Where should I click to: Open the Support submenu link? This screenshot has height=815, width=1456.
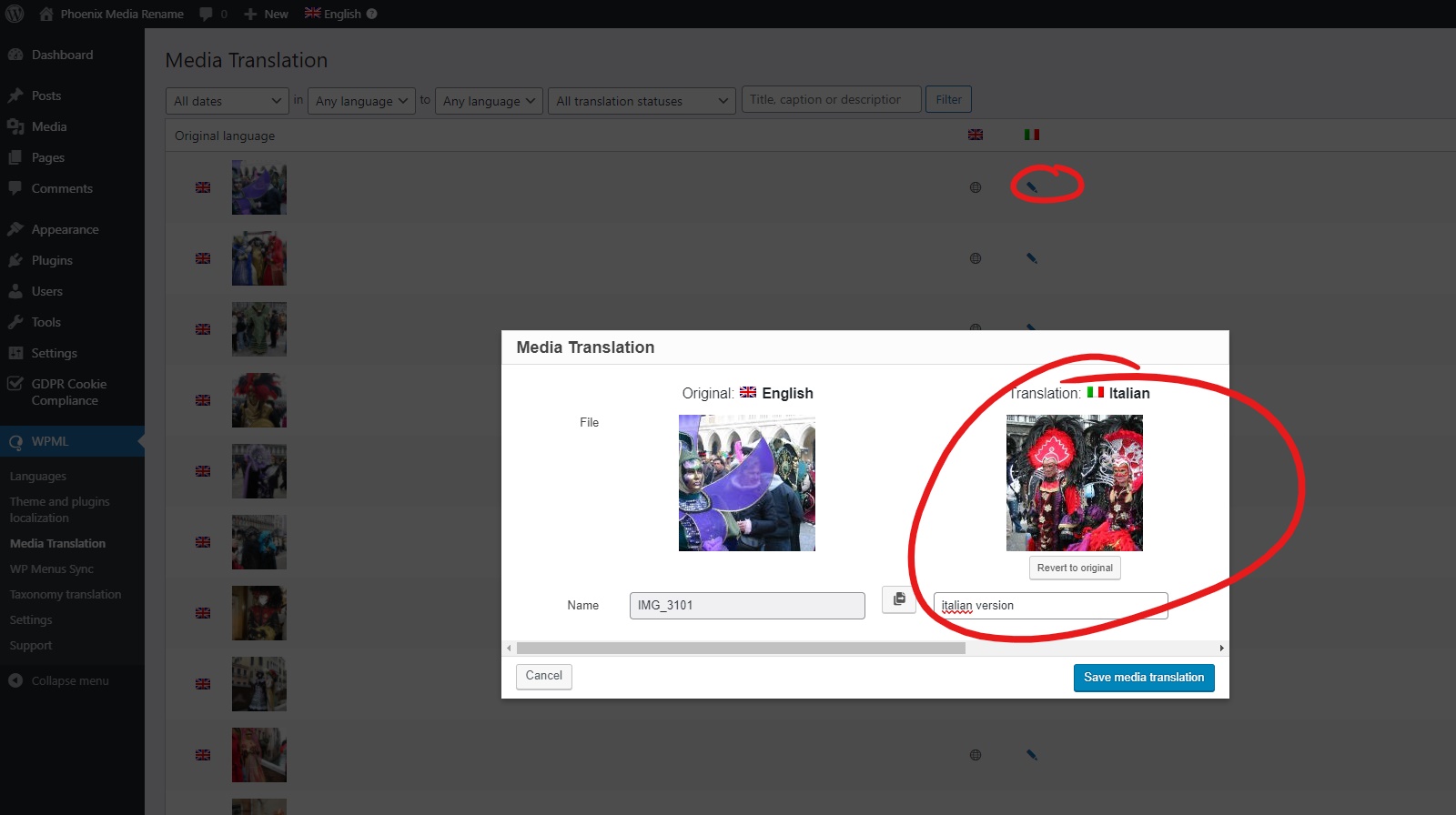31,645
